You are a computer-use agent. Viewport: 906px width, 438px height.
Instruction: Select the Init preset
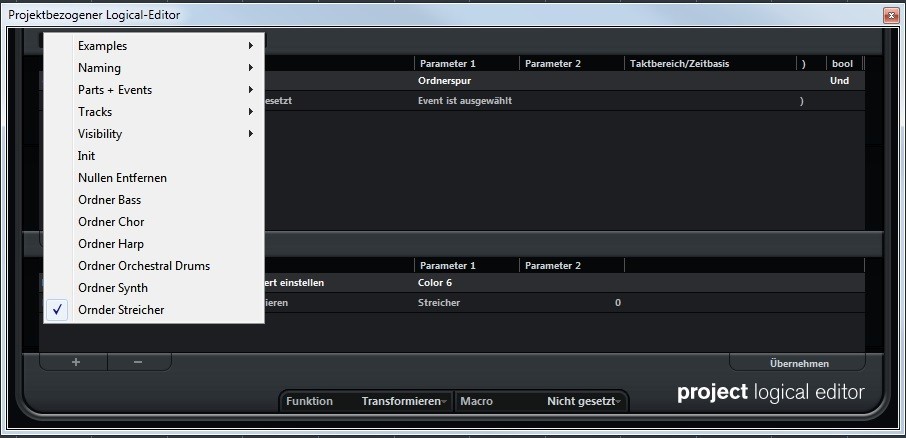coord(154,155)
